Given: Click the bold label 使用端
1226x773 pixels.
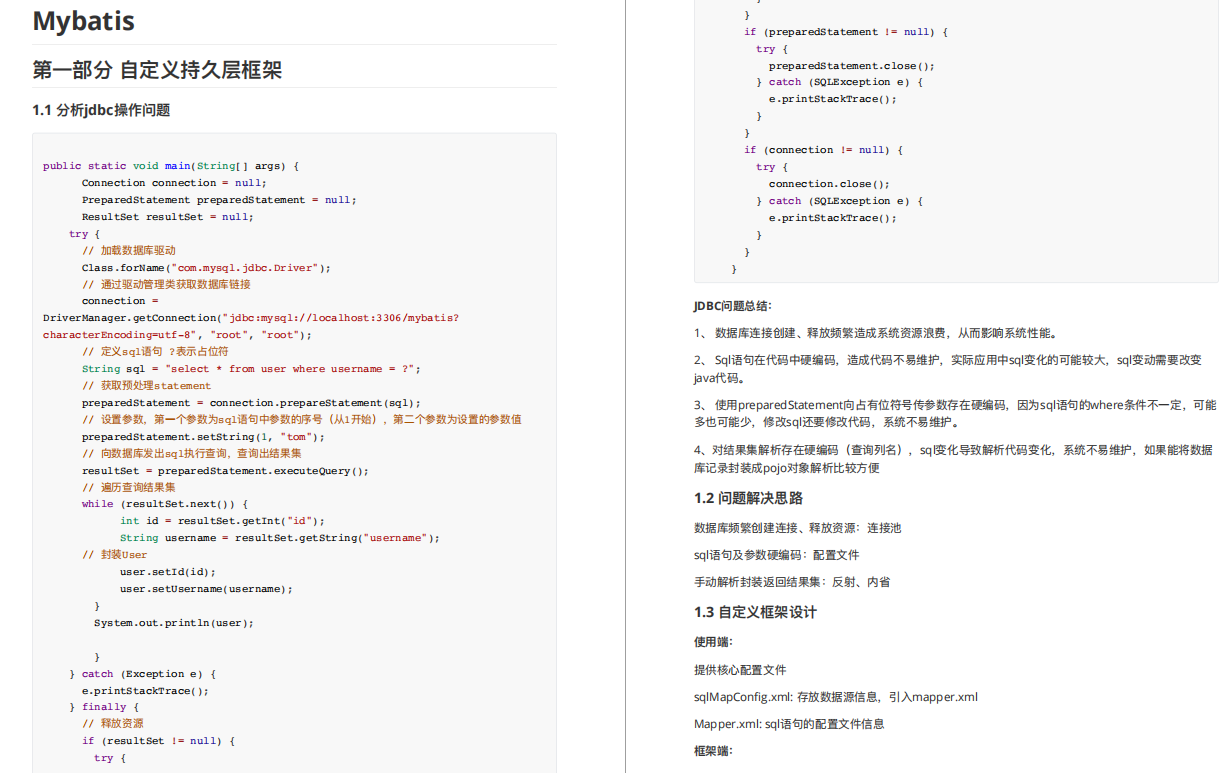Looking at the screenshot, I should point(713,642).
